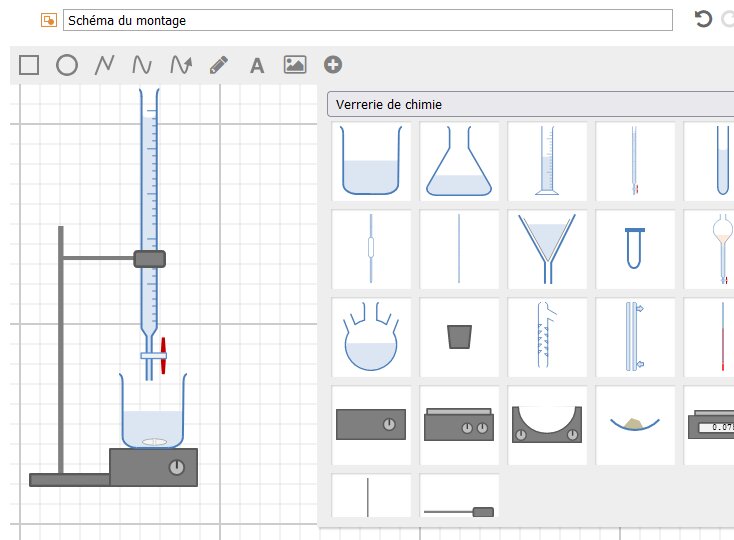This screenshot has height=540, width=734.
Task: Click the insert image icon
Action: pos(295,65)
